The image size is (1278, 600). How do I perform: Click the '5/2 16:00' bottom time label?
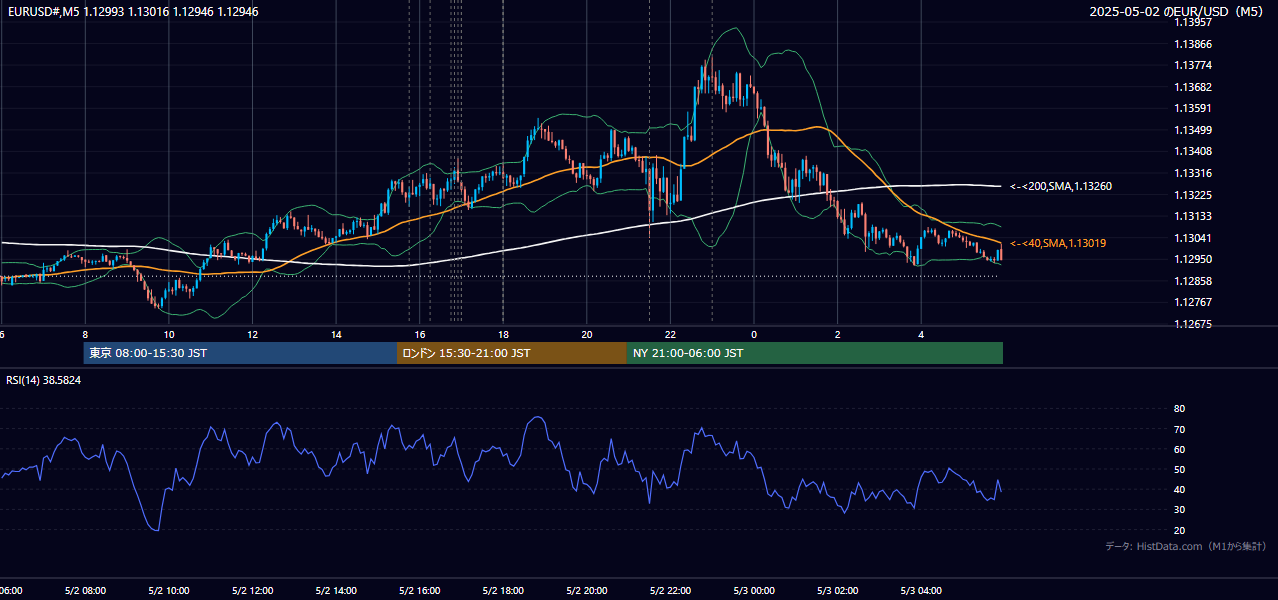(419, 591)
